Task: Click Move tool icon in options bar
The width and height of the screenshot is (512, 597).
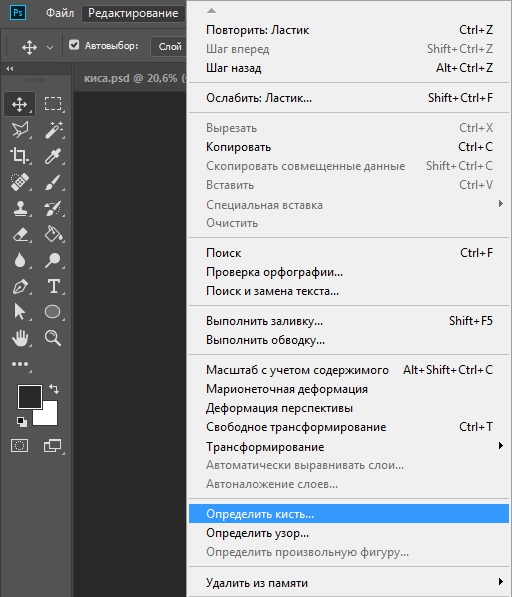Action: pos(29,48)
